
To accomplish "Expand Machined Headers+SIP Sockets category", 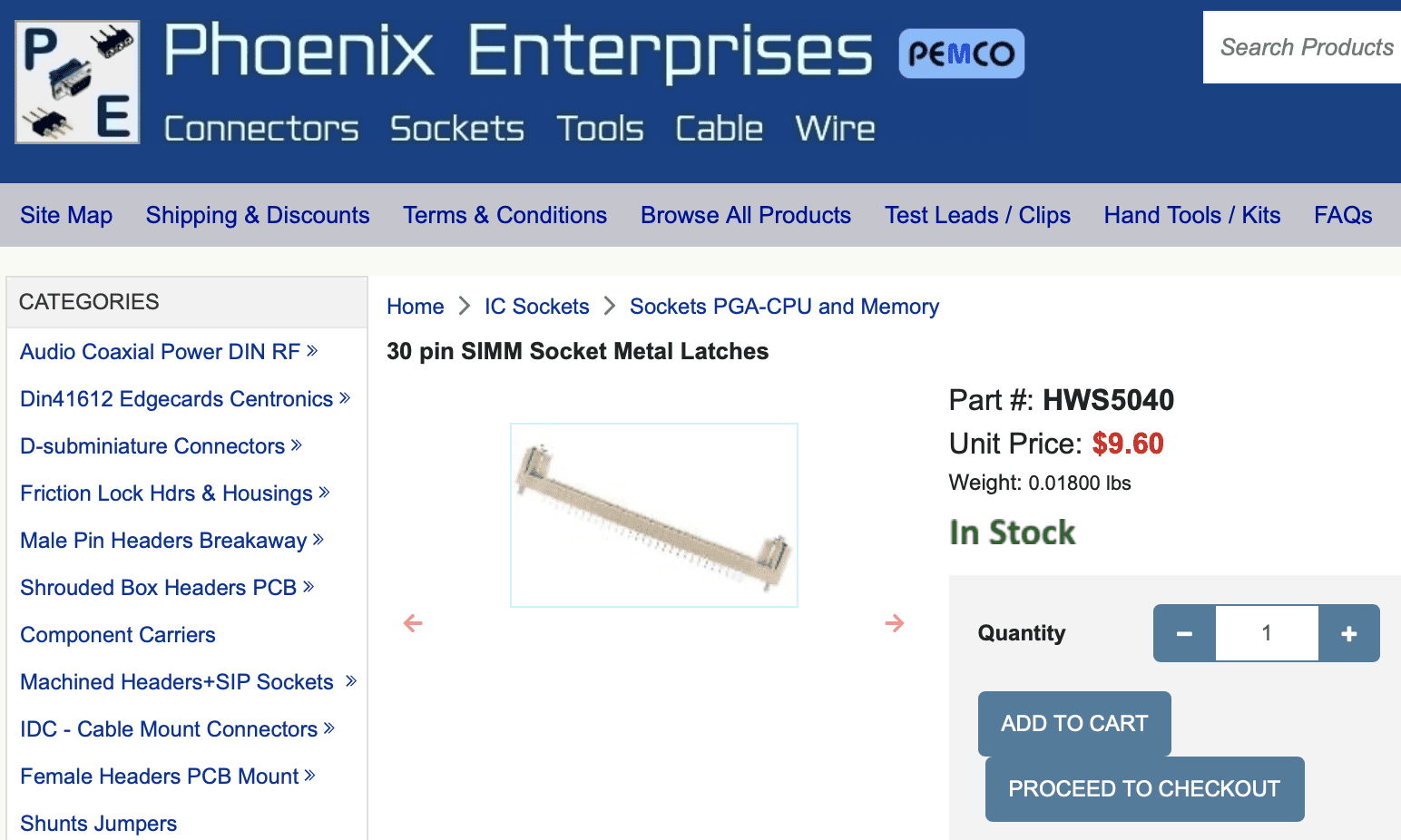I will [351, 681].
